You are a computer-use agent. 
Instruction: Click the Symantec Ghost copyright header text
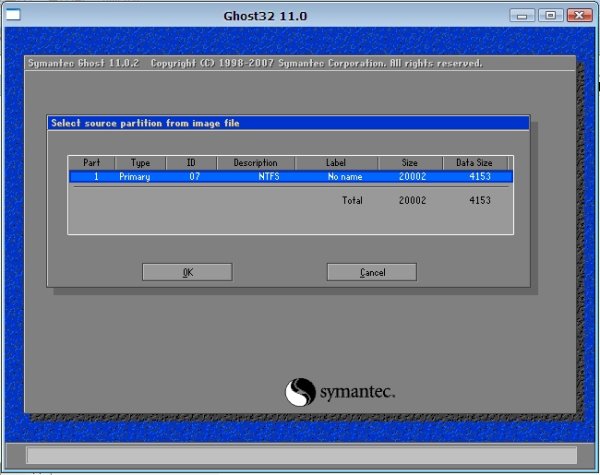[253, 63]
